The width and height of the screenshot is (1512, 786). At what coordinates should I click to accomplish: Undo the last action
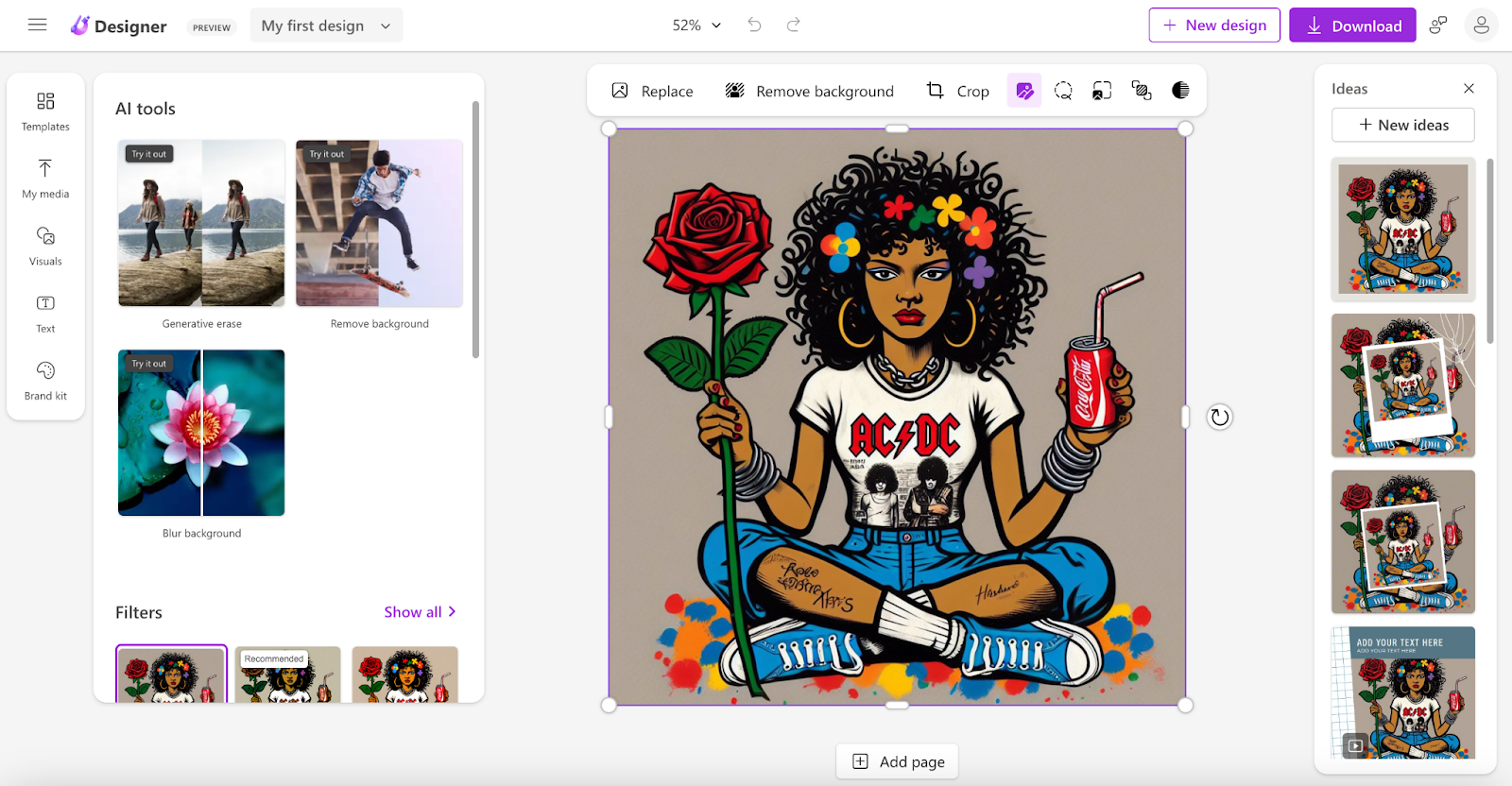tap(754, 25)
